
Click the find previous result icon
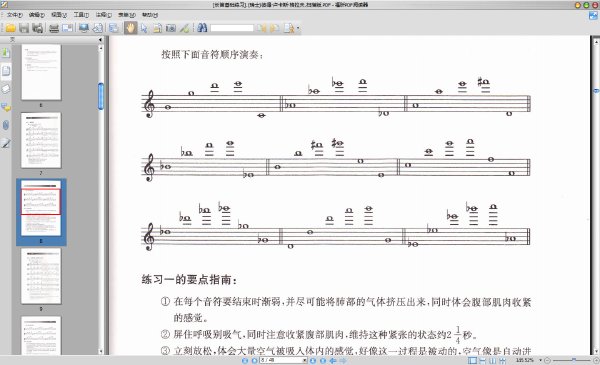[262, 28]
